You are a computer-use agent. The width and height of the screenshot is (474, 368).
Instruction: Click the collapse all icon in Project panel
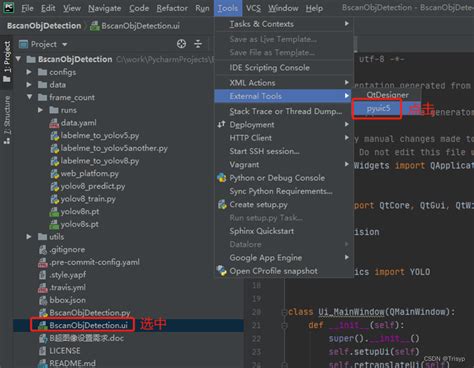[198, 44]
